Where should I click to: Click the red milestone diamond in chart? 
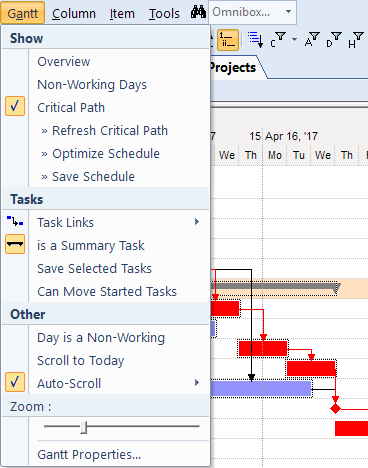click(x=335, y=408)
